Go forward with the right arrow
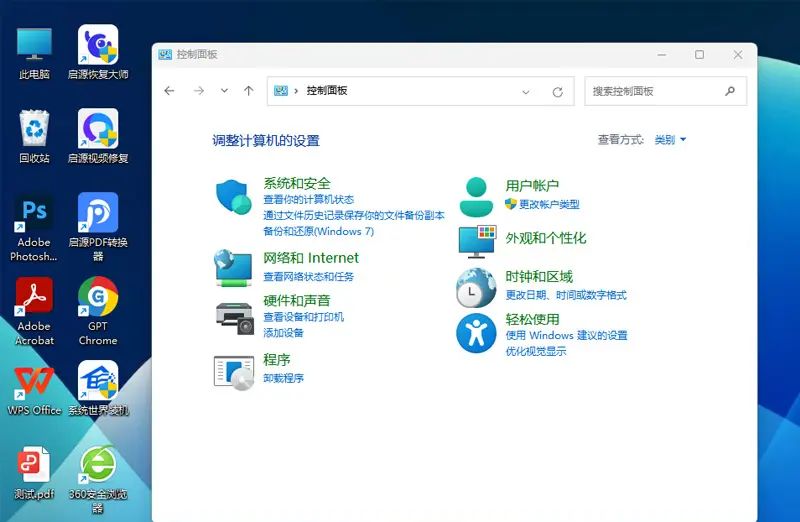800x522 pixels. pos(199,91)
